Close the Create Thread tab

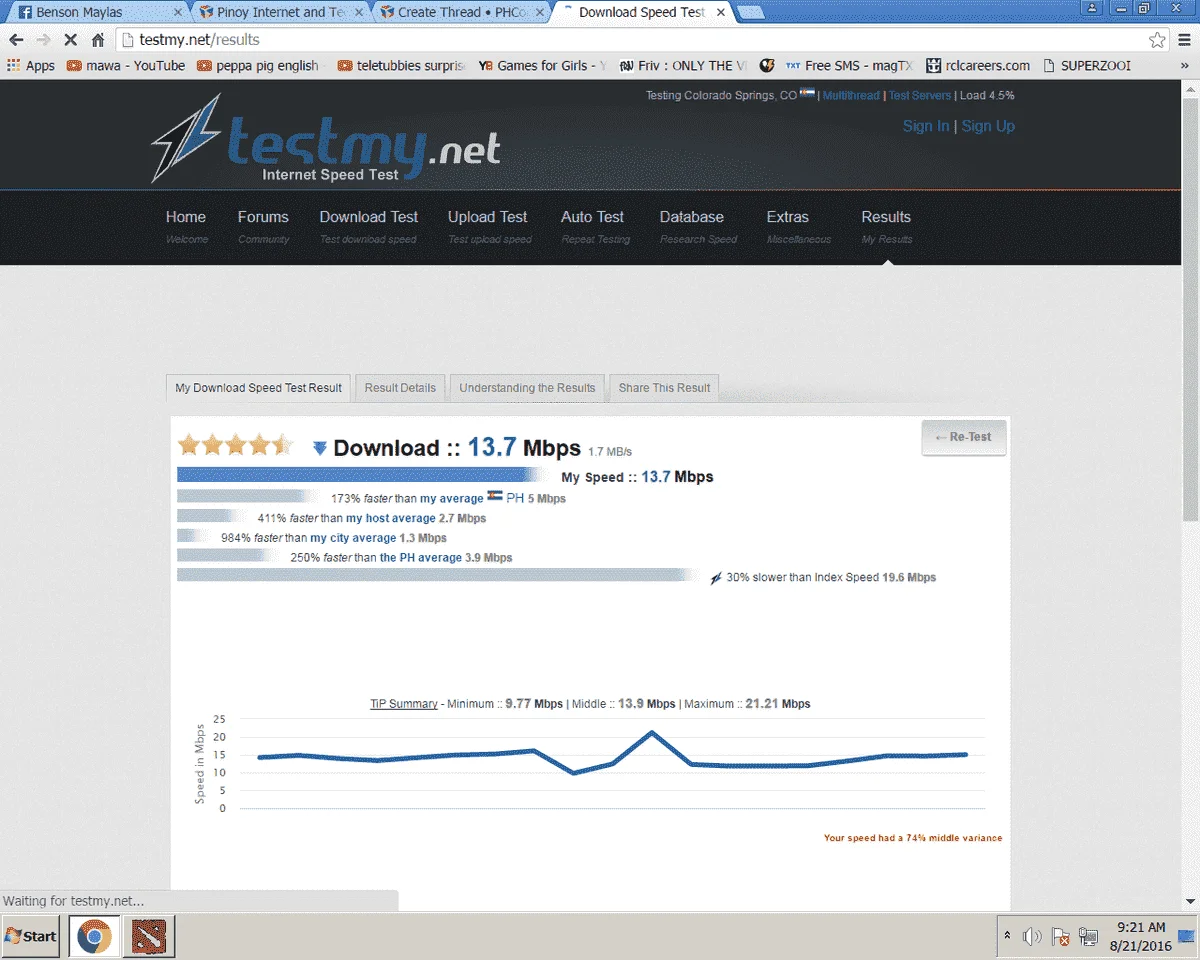pos(540,12)
